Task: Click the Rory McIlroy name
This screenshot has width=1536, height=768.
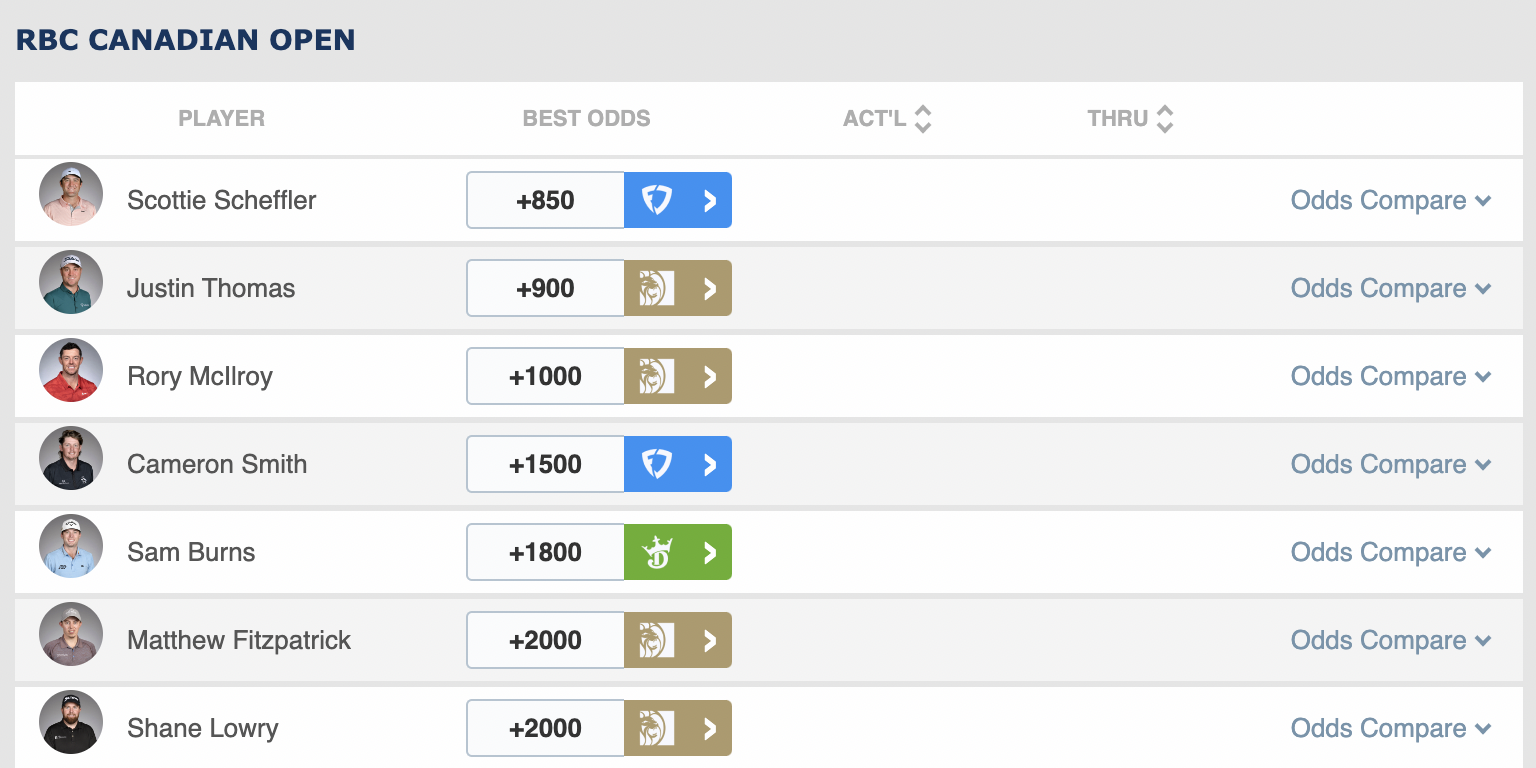Action: (200, 376)
